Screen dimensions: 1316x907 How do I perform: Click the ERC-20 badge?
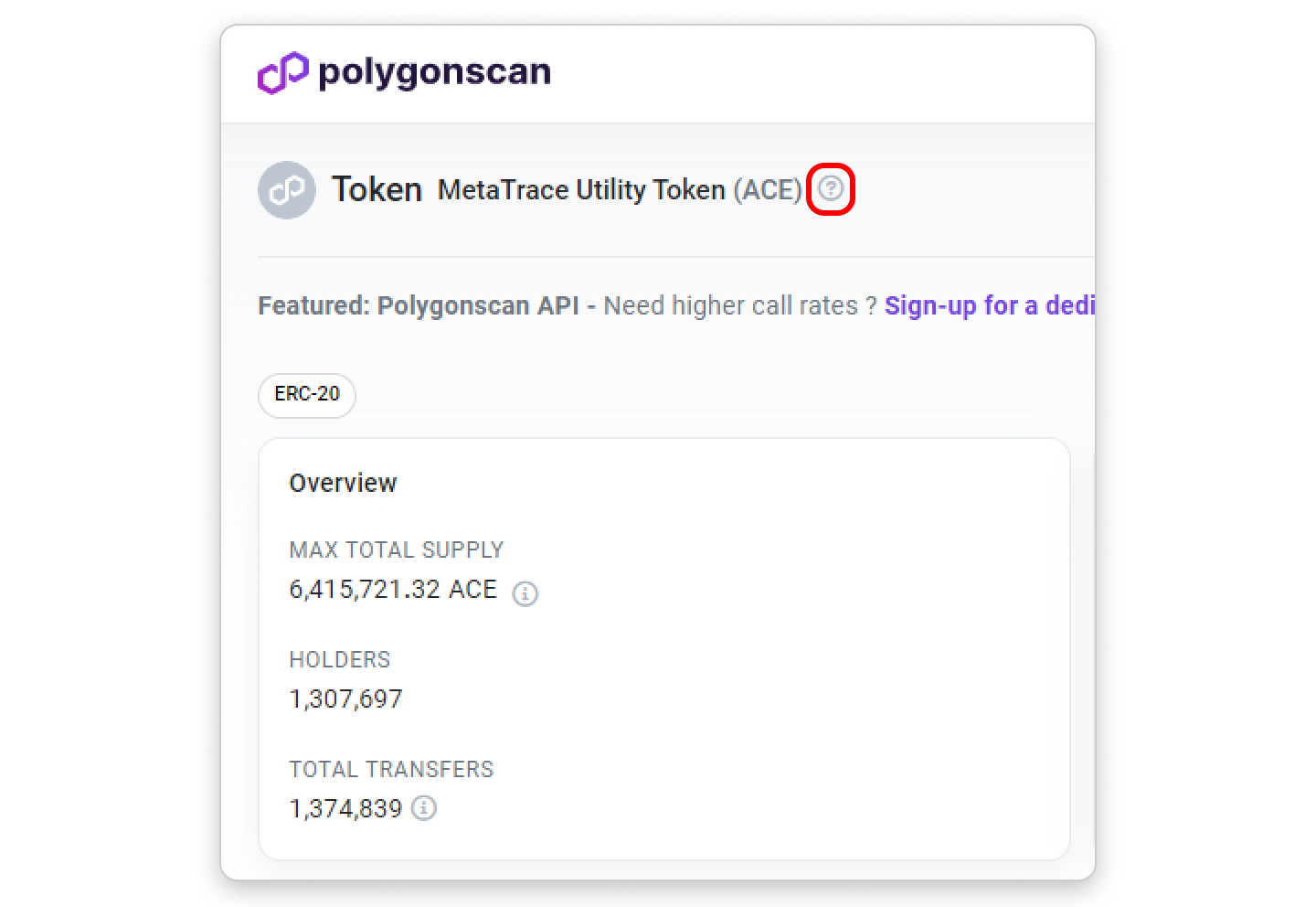(x=306, y=394)
